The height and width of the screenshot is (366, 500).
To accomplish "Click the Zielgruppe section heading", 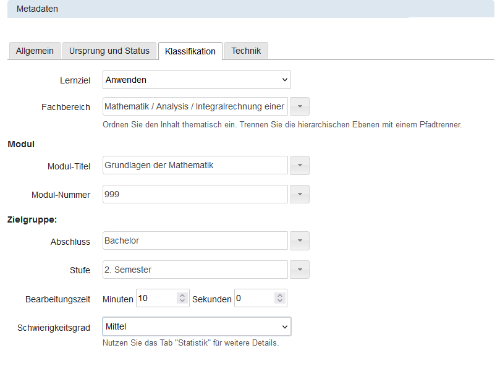I will tap(32, 220).
